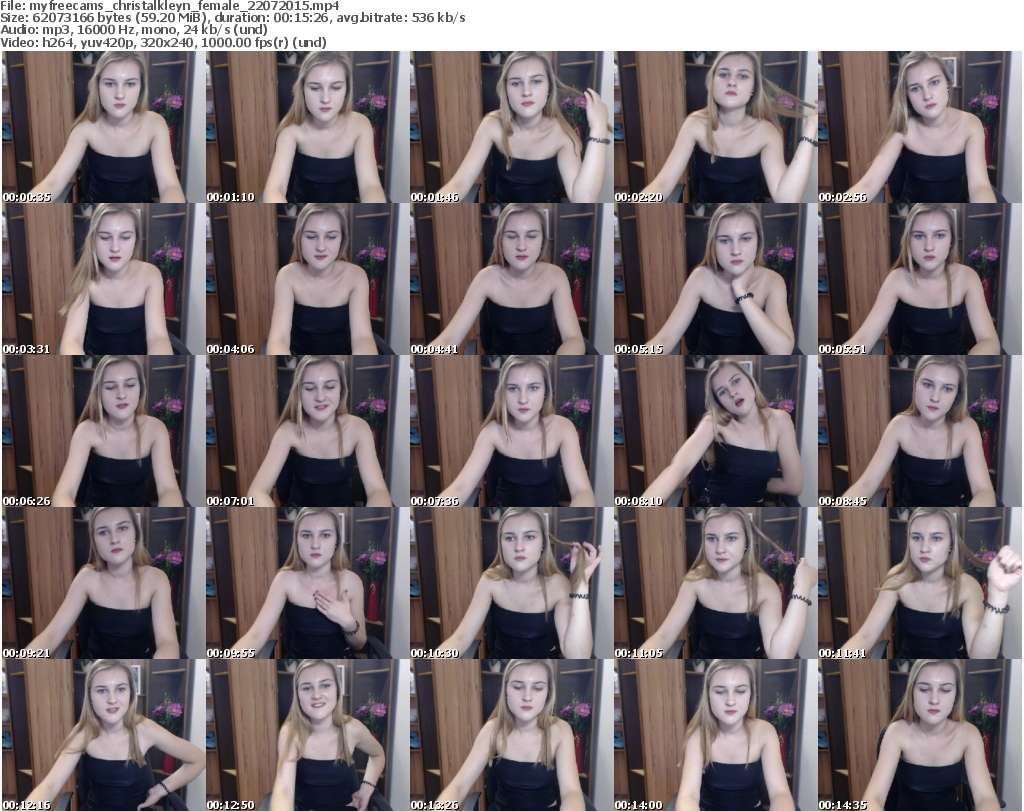Select the thumbnail labeled 00:12:16
Image resolution: width=1024 pixels, height=811 pixels.
[x=103, y=735]
